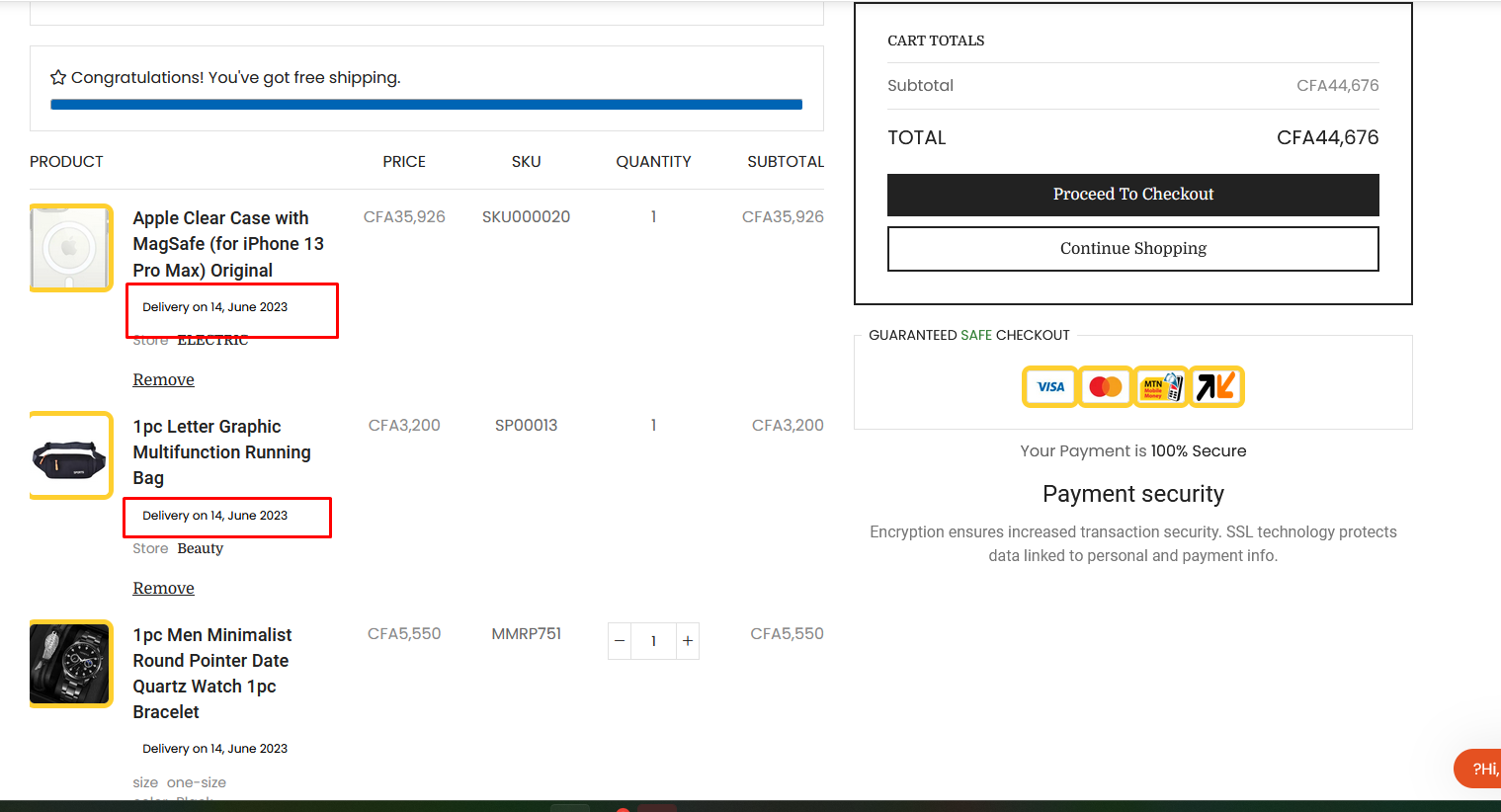Open the Beauty store link
The width and height of the screenshot is (1501, 812).
(200, 548)
